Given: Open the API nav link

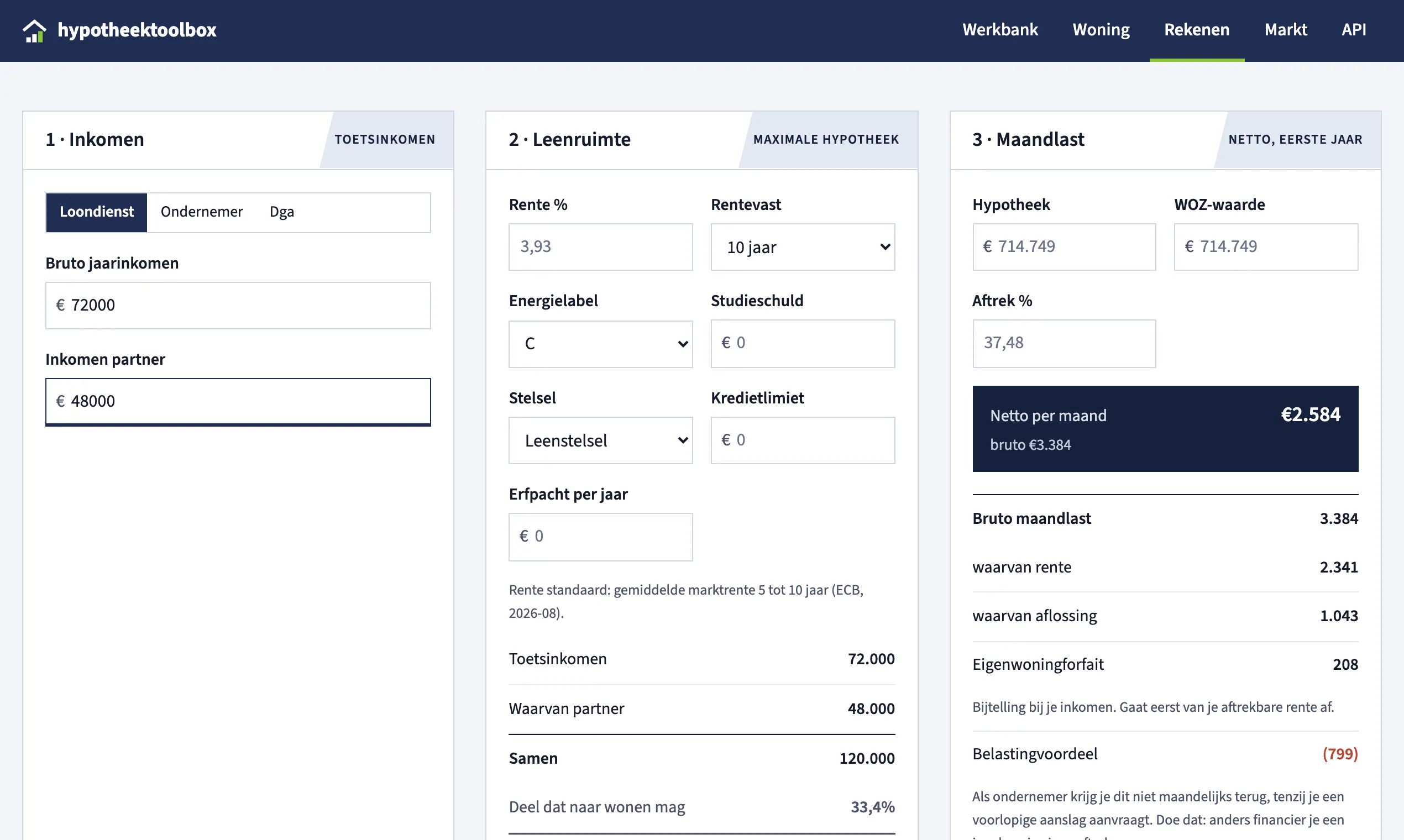Looking at the screenshot, I should click(x=1353, y=29).
